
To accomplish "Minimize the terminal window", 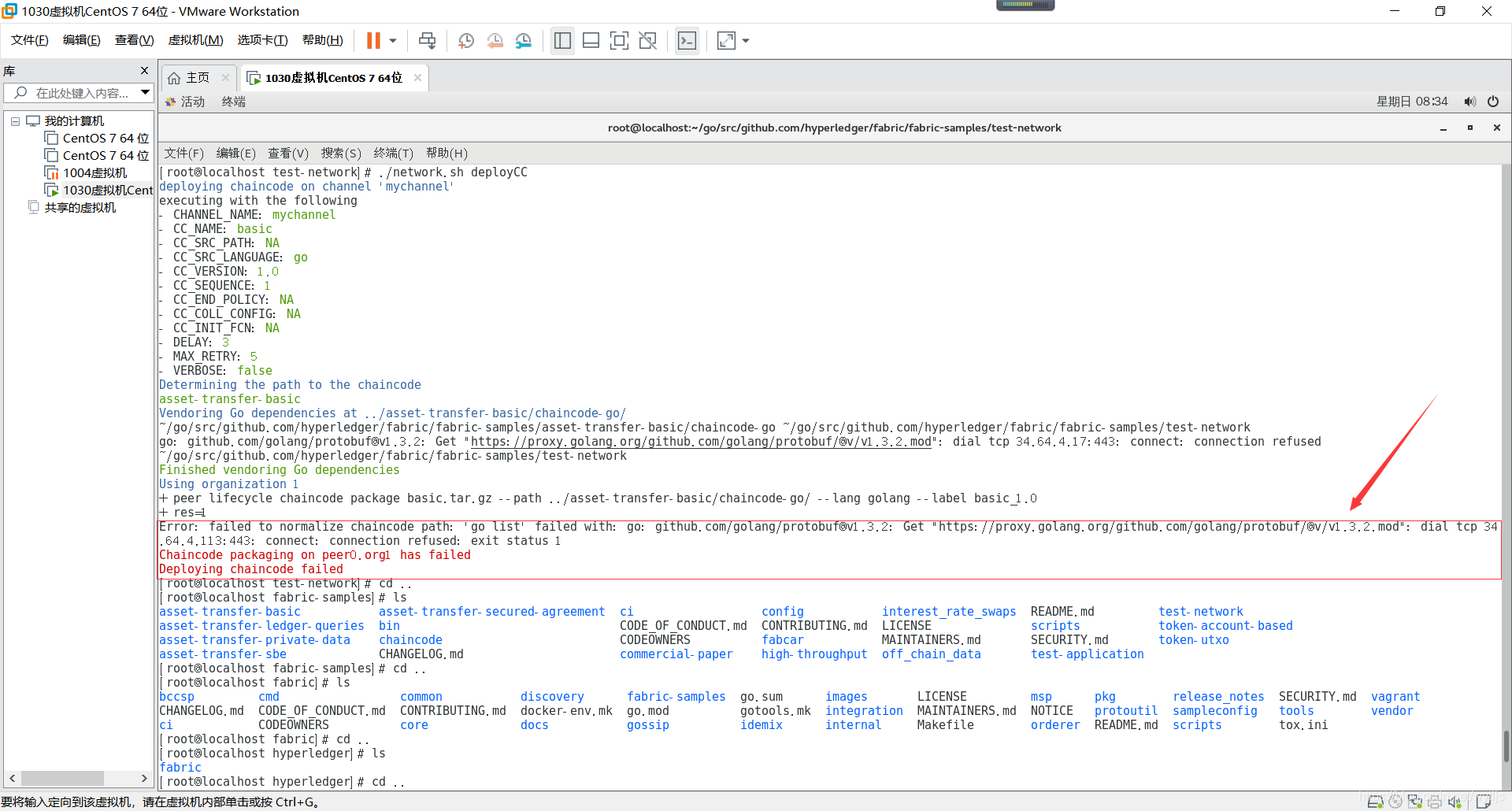I will pyautogui.click(x=1443, y=128).
